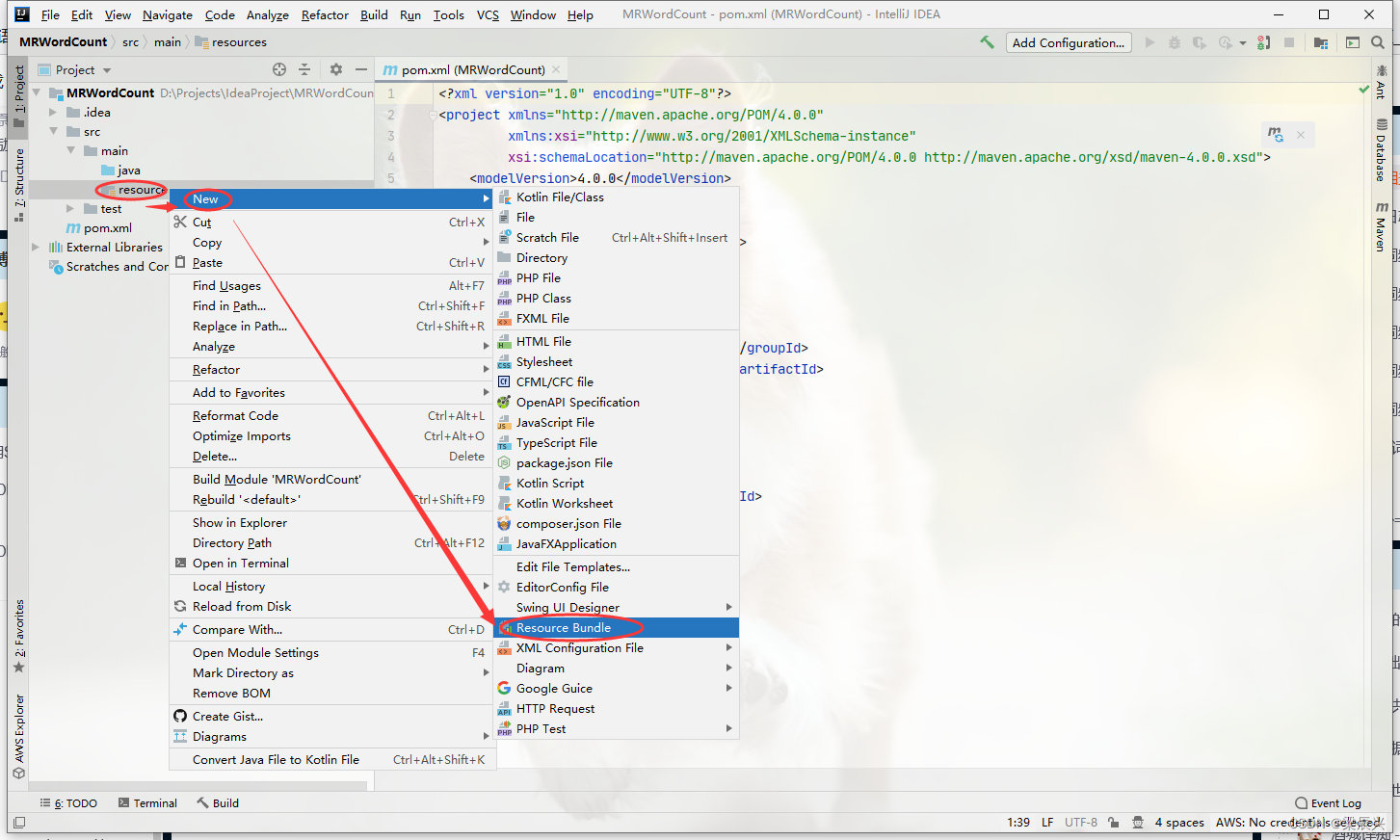Open the Refactor submenu arrow entry
Image resolution: width=1400 pixels, height=840 pixels.
coord(330,369)
